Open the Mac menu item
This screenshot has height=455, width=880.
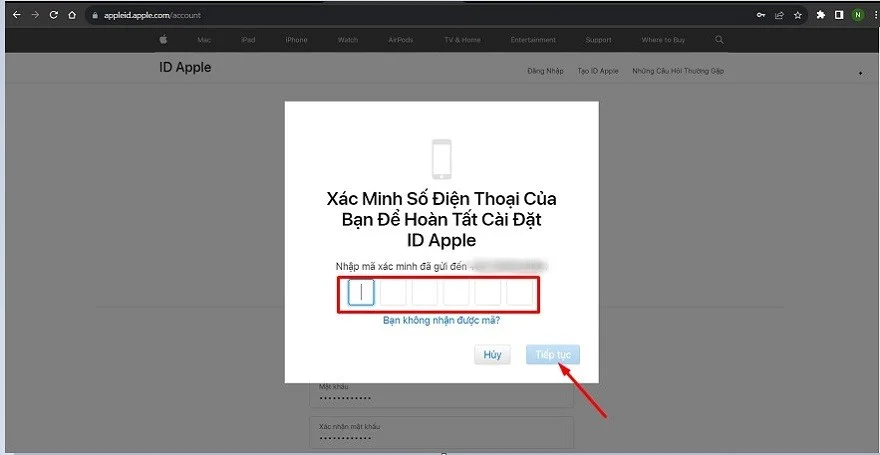(204, 40)
